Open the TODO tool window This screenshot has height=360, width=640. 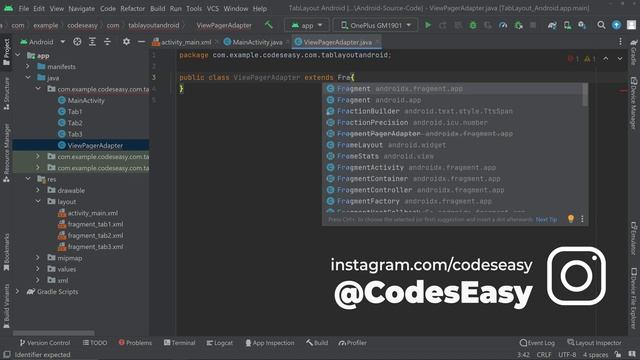tap(95, 343)
